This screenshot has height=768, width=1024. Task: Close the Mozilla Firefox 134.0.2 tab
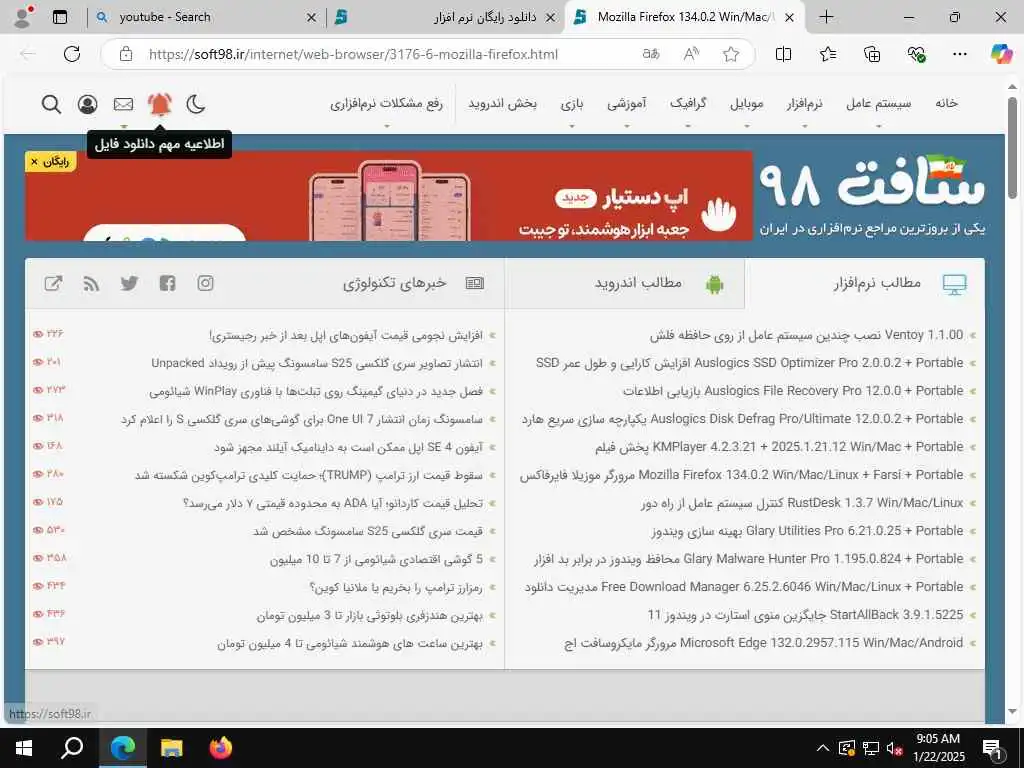coord(790,18)
